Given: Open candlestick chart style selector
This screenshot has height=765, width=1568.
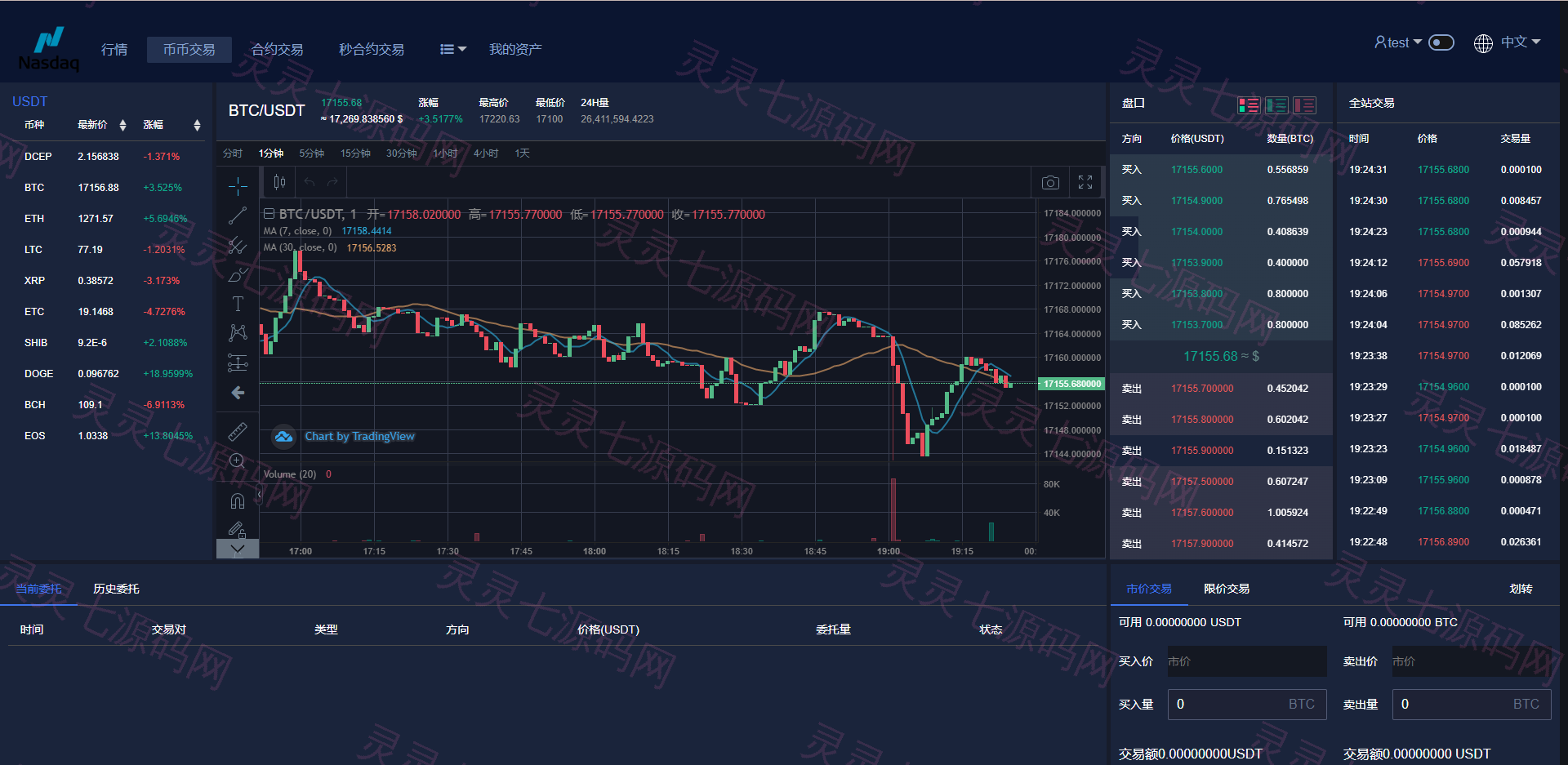Looking at the screenshot, I should [279, 182].
